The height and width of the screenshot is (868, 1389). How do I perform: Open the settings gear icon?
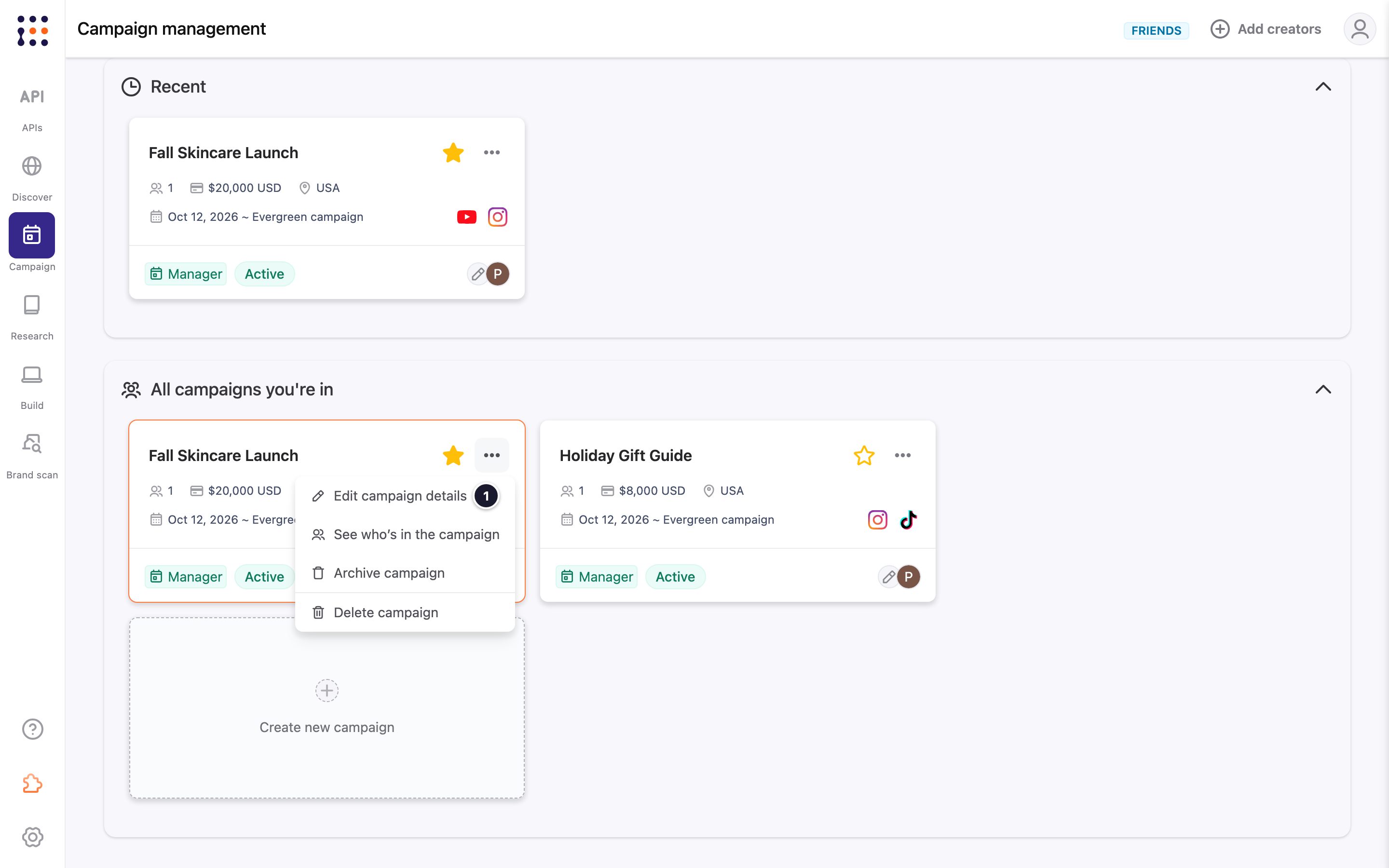33,837
